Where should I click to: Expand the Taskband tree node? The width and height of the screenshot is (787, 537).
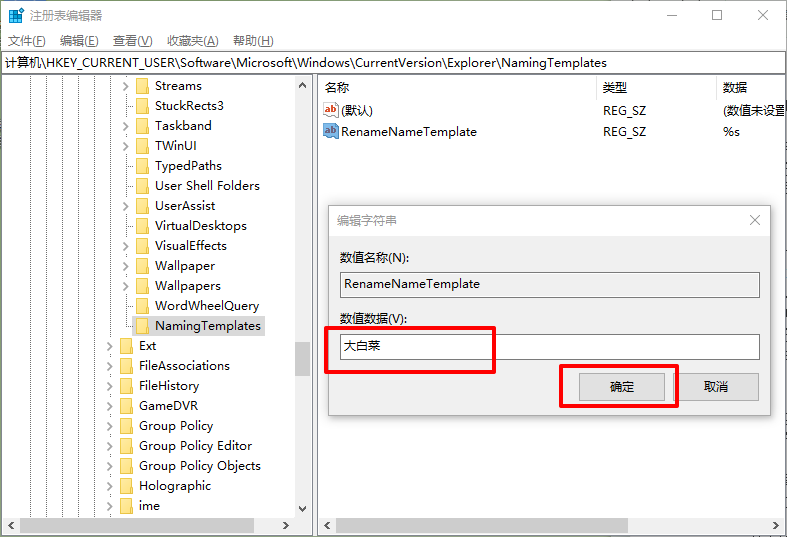(126, 126)
